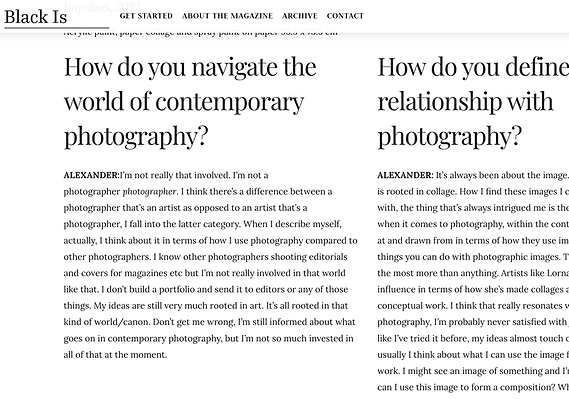Click the heading about relationship with photography
Viewport: 569px width, 399px height.
(473, 102)
